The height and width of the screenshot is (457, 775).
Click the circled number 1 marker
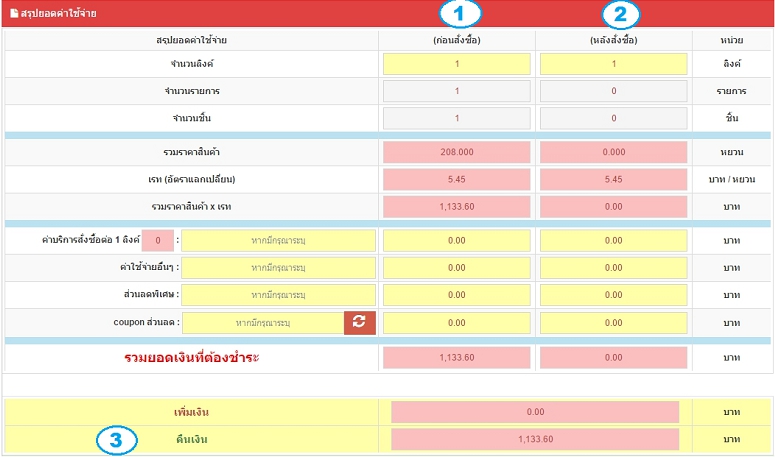pos(458,13)
